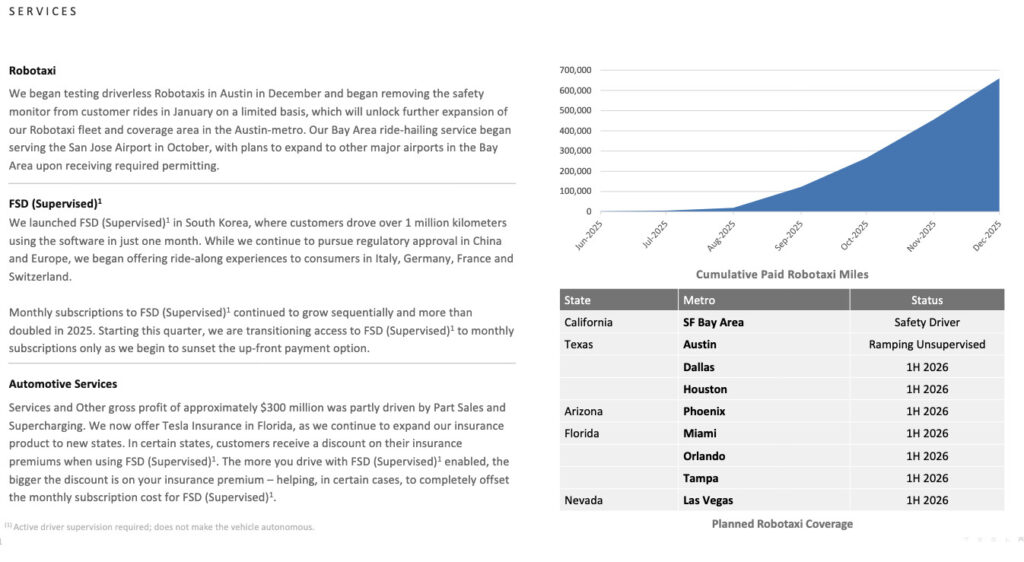The height and width of the screenshot is (562, 1024).
Task: Click the Florida state cell
Action: pyautogui.click(x=581, y=434)
